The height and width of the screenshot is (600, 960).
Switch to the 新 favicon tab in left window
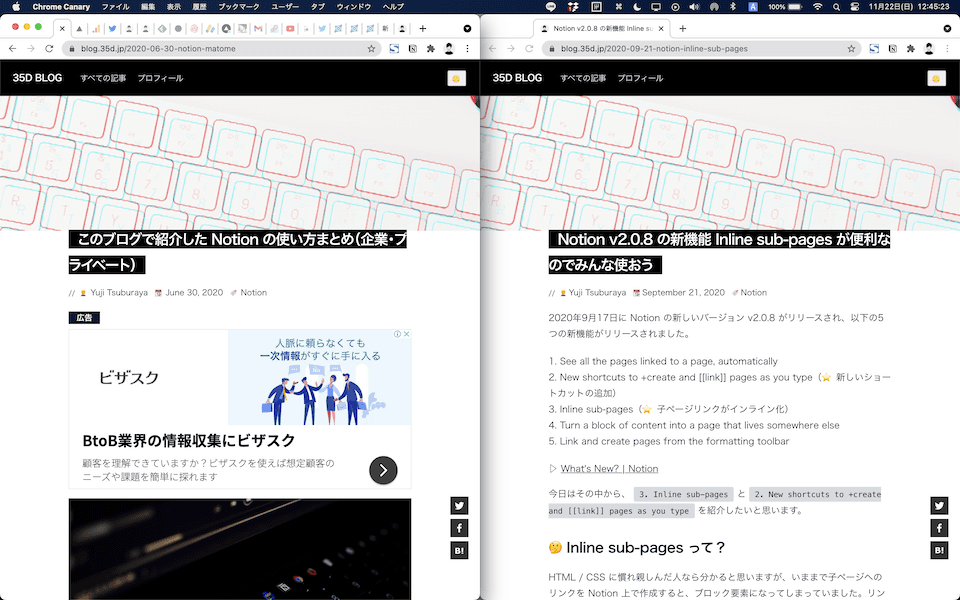click(386, 28)
